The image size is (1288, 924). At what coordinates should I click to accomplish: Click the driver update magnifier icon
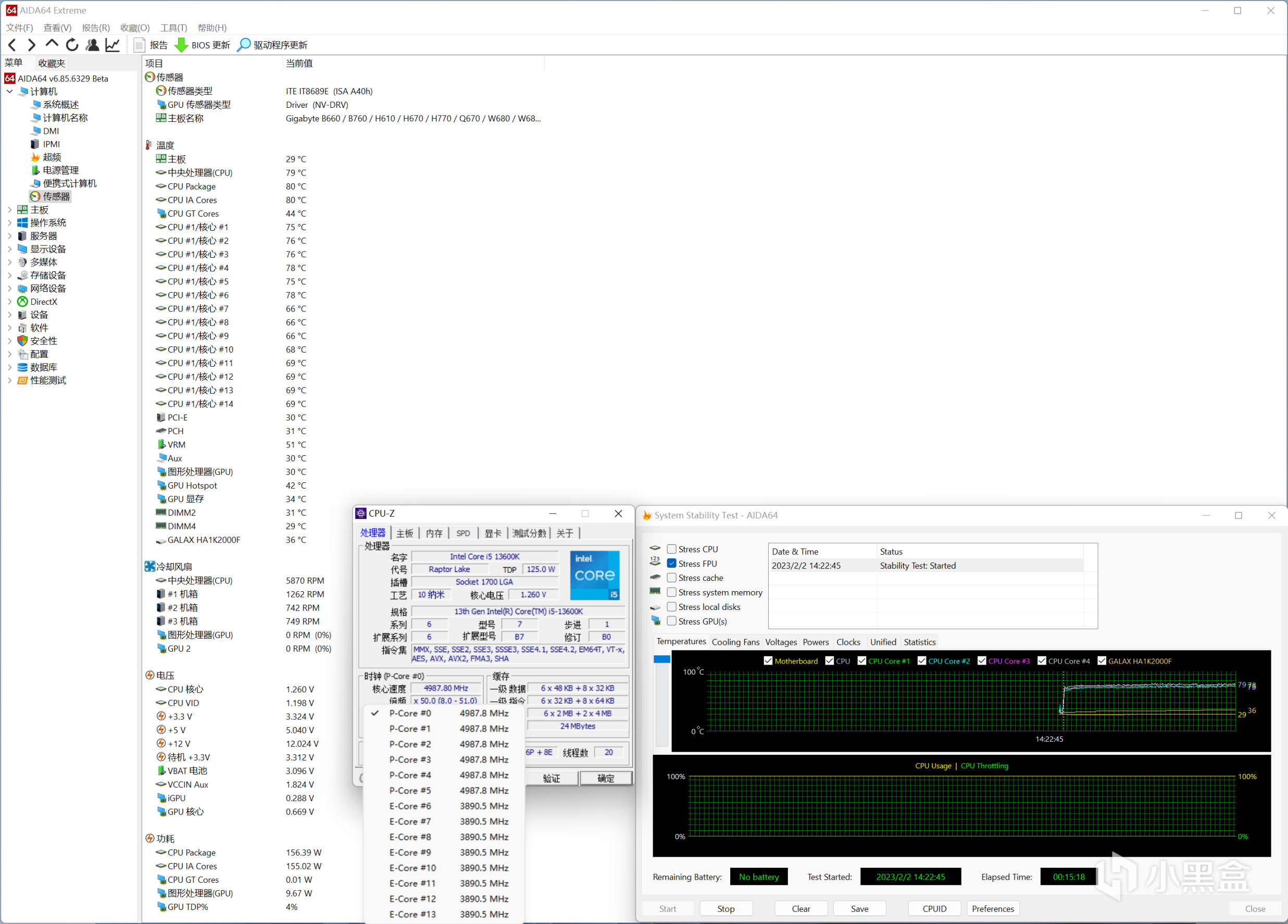244,45
